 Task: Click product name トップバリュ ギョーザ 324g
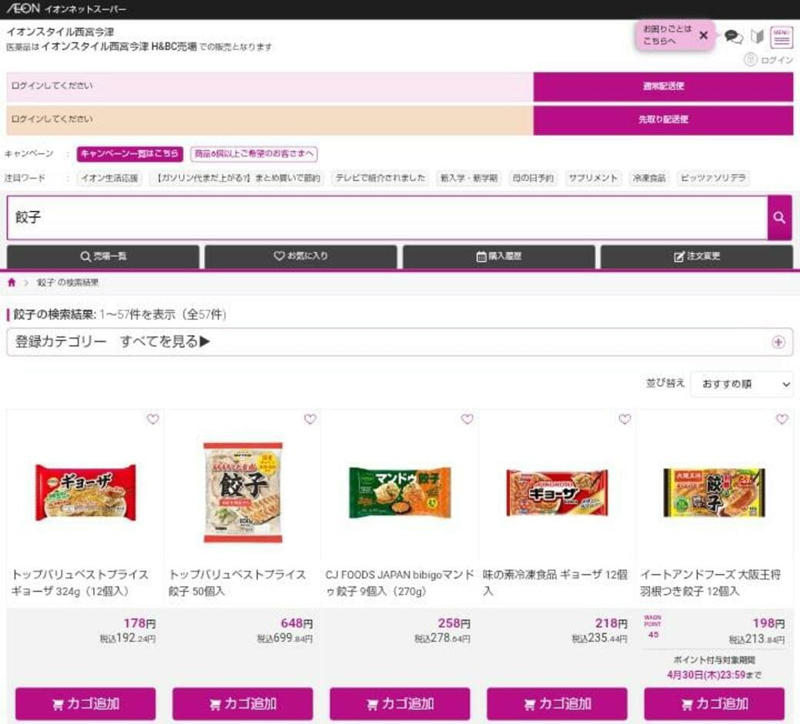point(81,583)
